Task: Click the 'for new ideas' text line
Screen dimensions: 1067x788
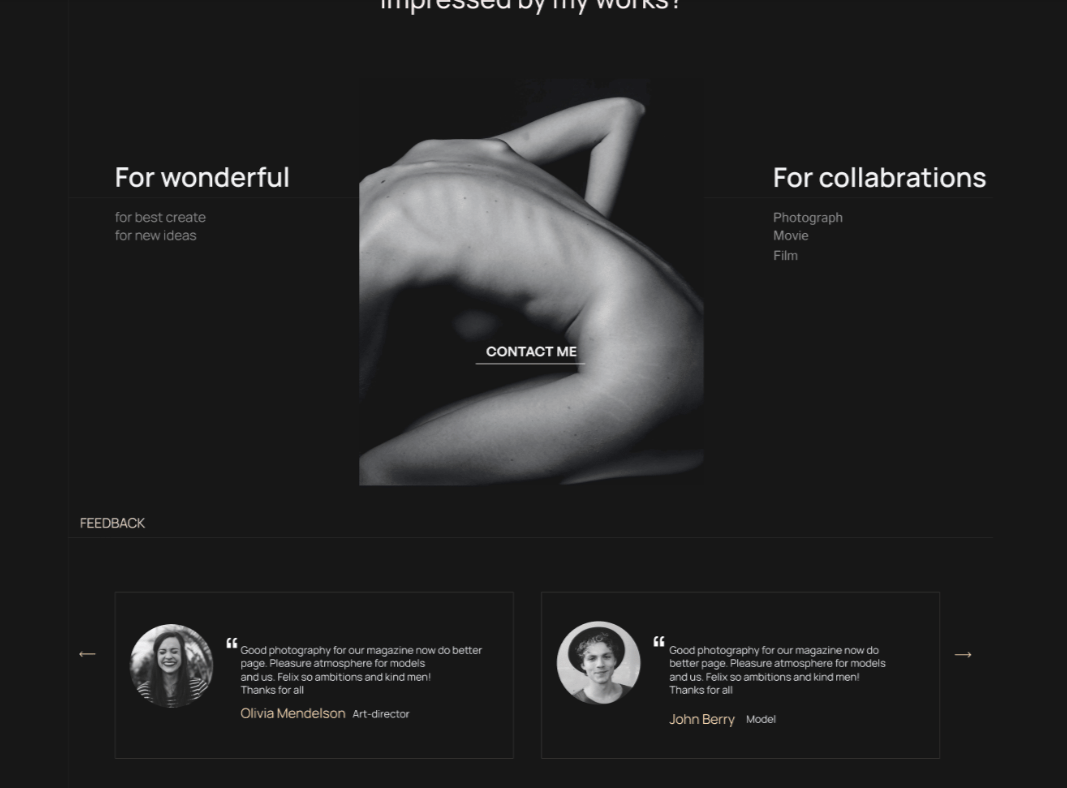Action: point(155,235)
